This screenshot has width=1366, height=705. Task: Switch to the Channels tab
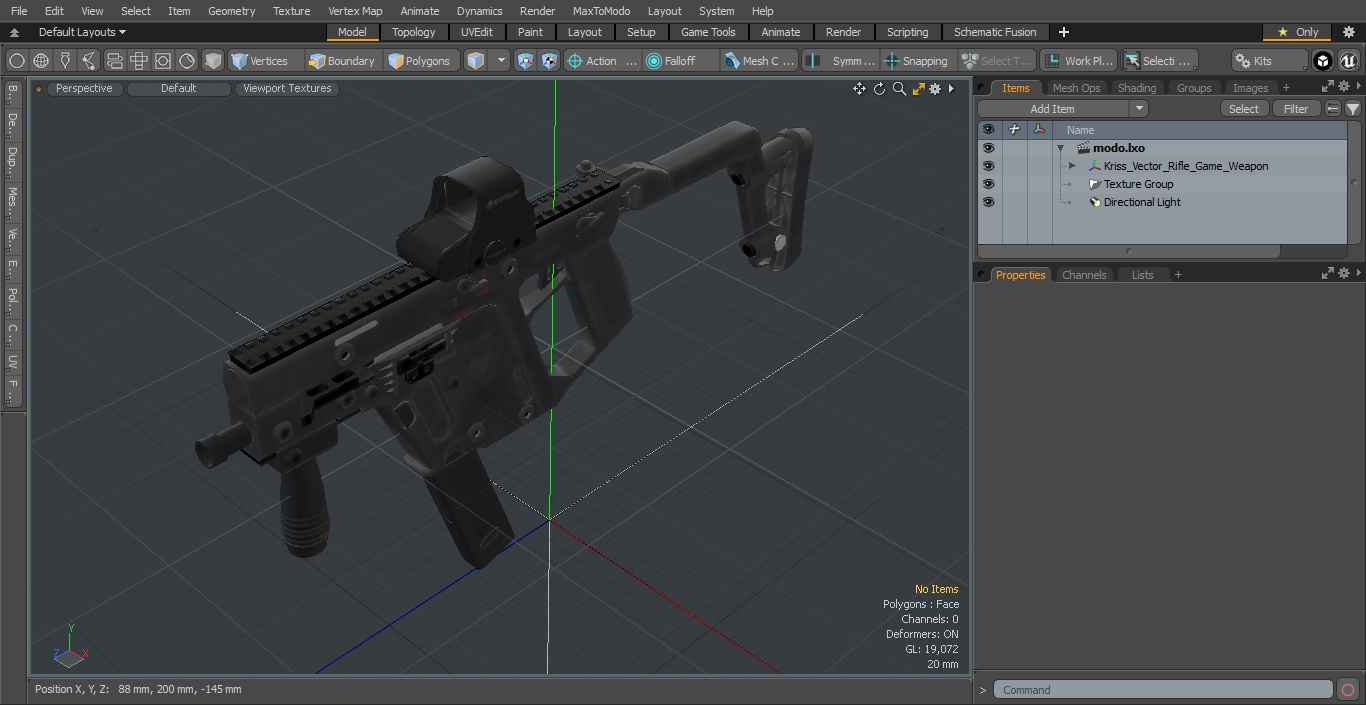pyautogui.click(x=1084, y=275)
